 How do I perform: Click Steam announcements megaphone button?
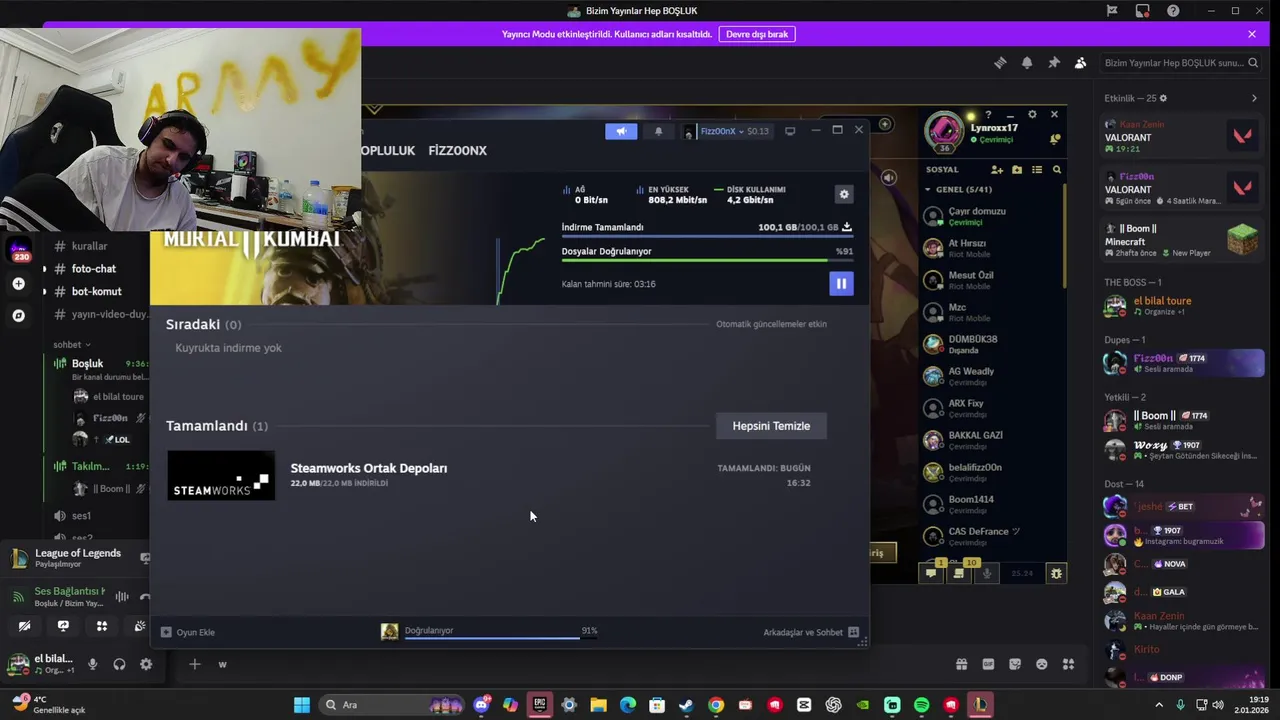click(x=621, y=131)
